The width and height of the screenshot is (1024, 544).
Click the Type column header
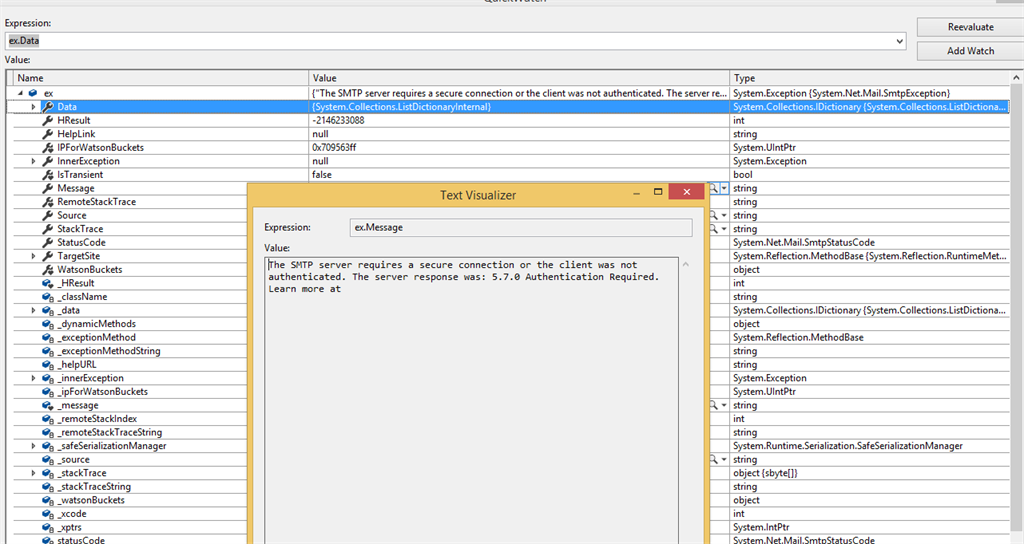(x=870, y=78)
